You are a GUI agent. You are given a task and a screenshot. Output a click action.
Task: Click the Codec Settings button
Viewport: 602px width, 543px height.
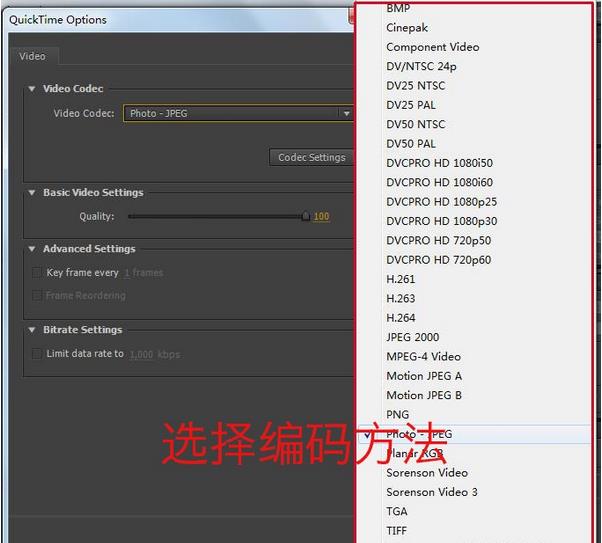coord(311,157)
